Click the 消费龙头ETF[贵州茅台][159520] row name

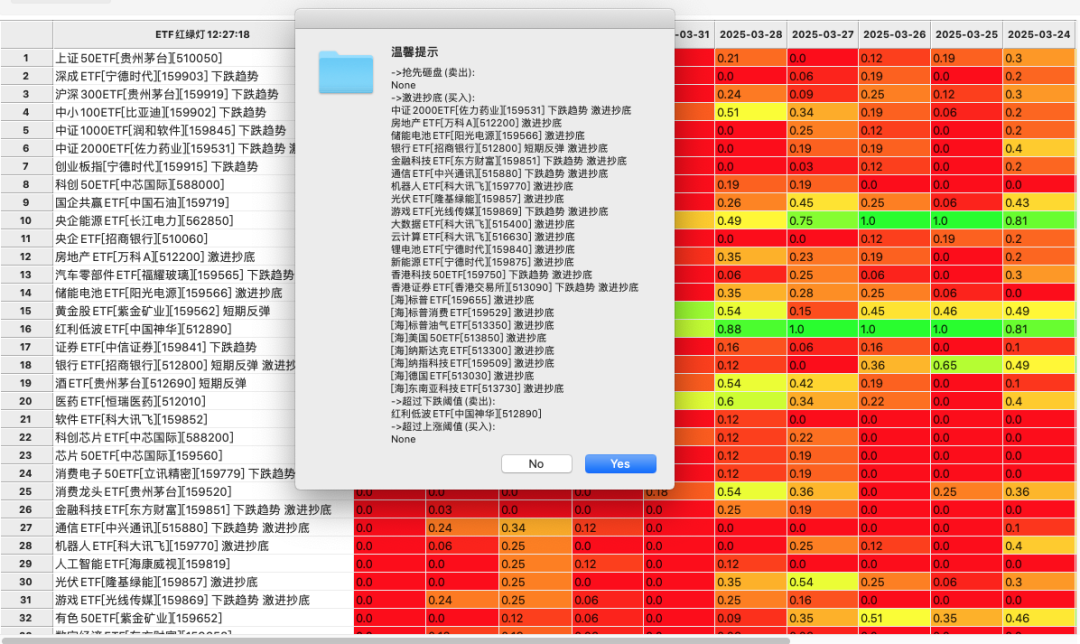(x=143, y=492)
